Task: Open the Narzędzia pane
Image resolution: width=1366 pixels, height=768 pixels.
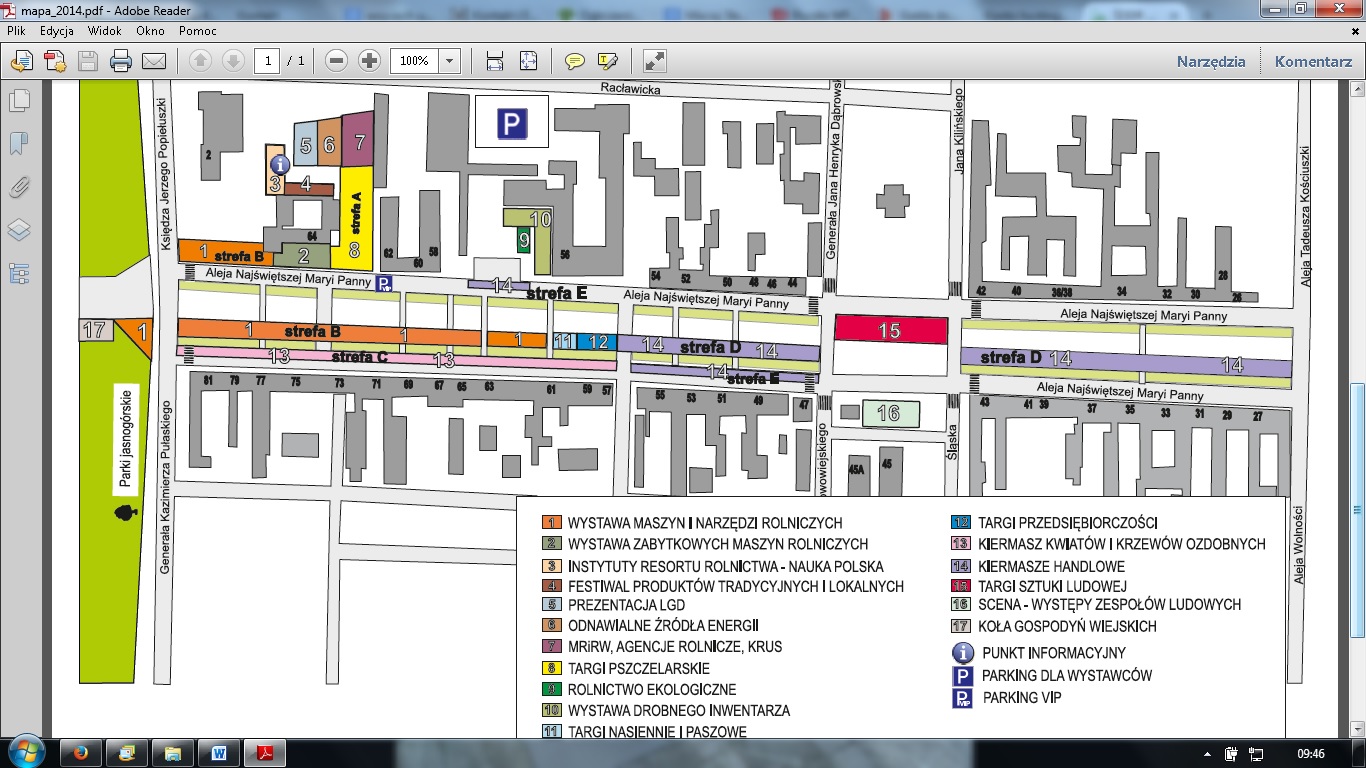Action: pyautogui.click(x=1211, y=61)
